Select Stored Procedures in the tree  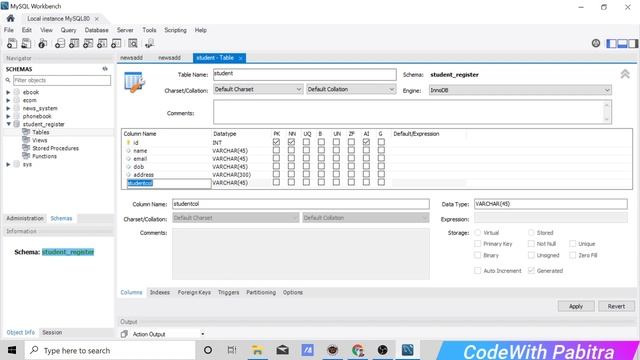tap(55, 148)
